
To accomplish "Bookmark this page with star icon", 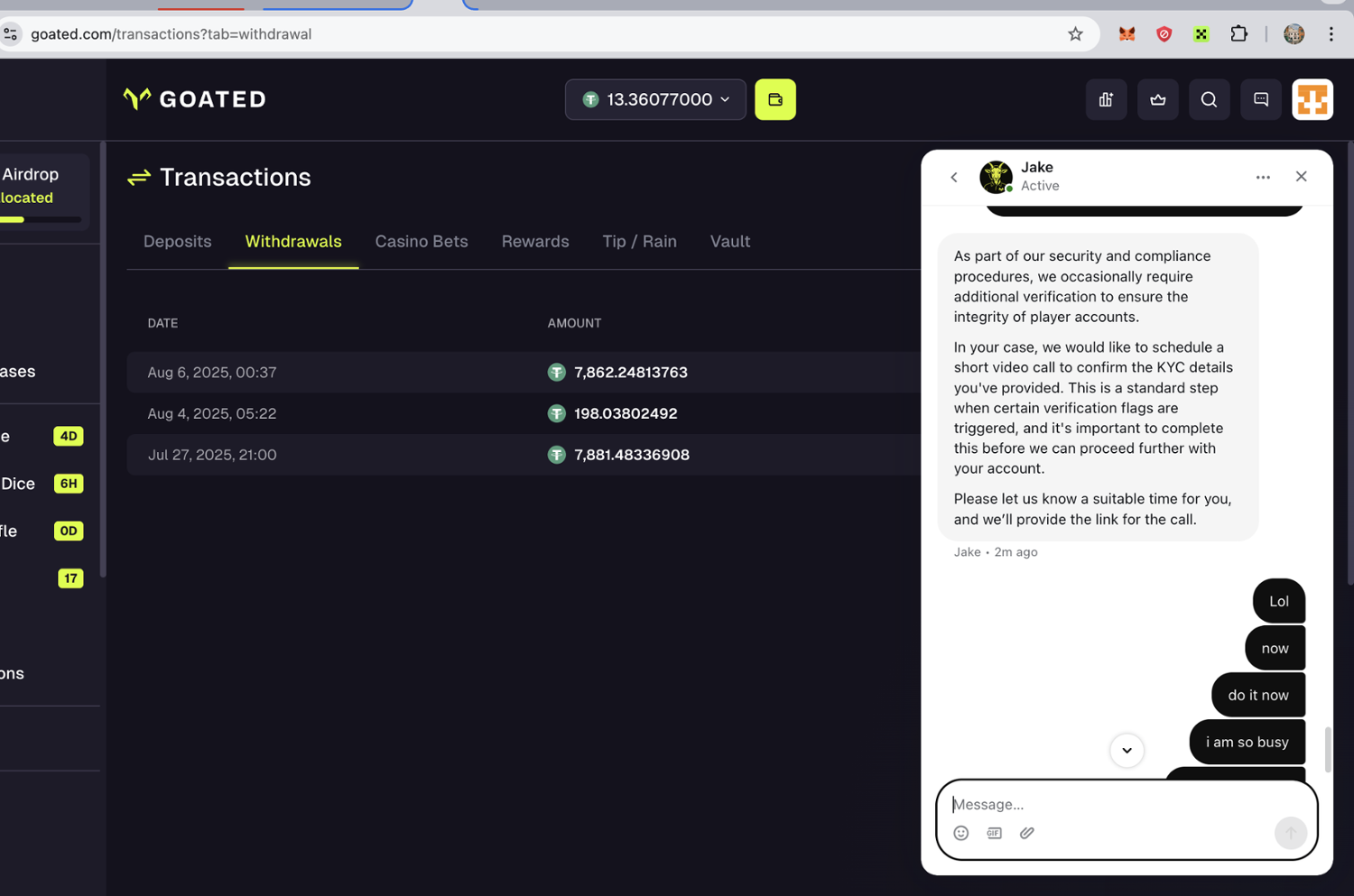I will coord(1075,34).
